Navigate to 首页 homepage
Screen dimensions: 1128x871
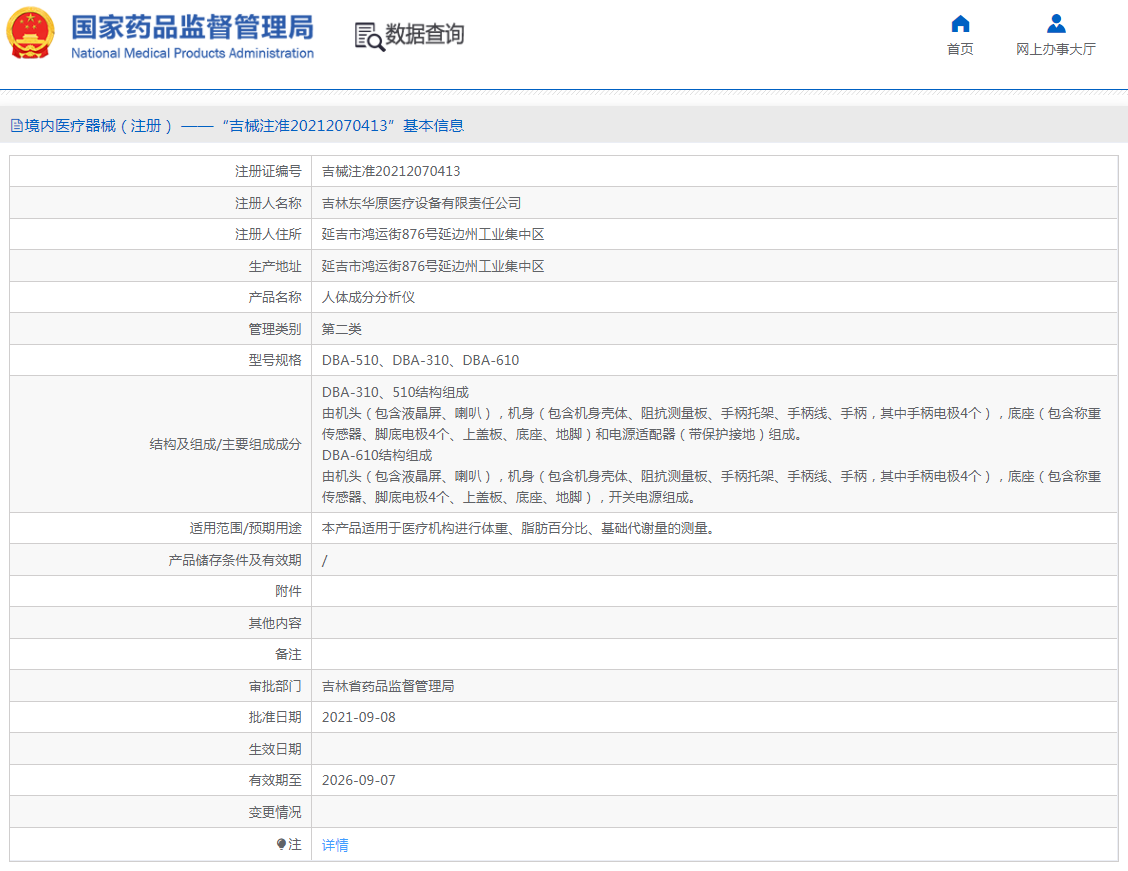click(959, 49)
